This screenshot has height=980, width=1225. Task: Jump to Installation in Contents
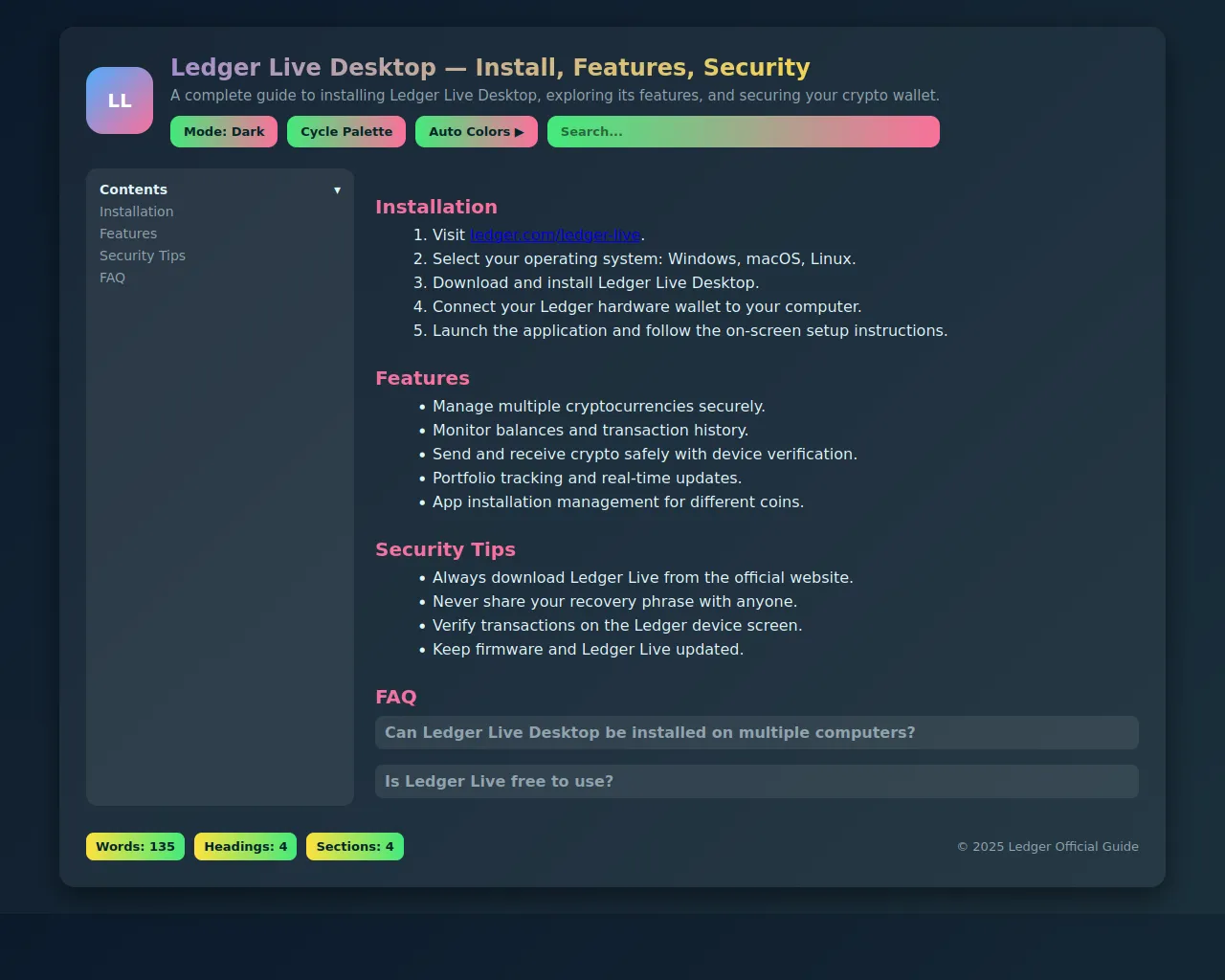137,212
